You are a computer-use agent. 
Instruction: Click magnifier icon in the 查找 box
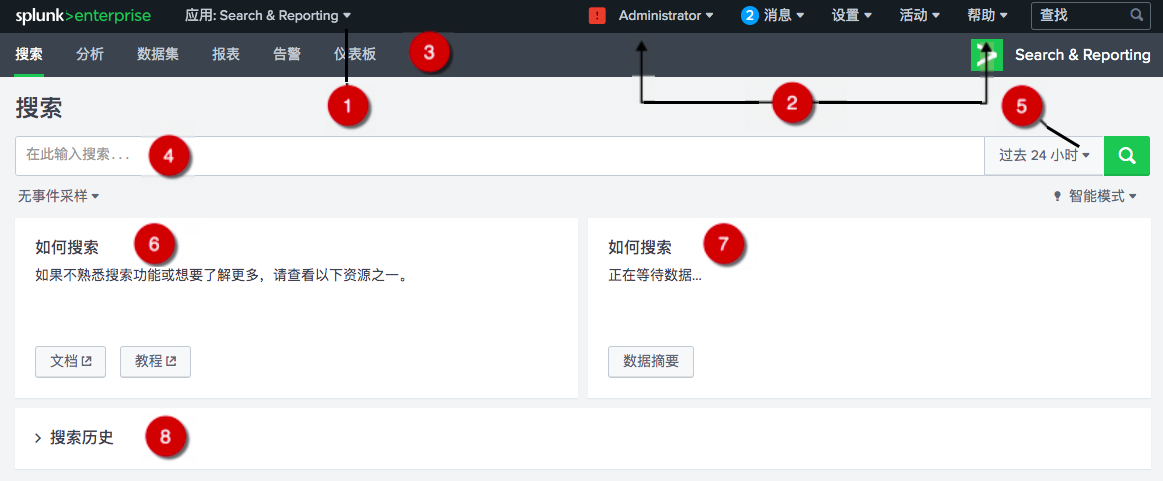pos(1136,16)
